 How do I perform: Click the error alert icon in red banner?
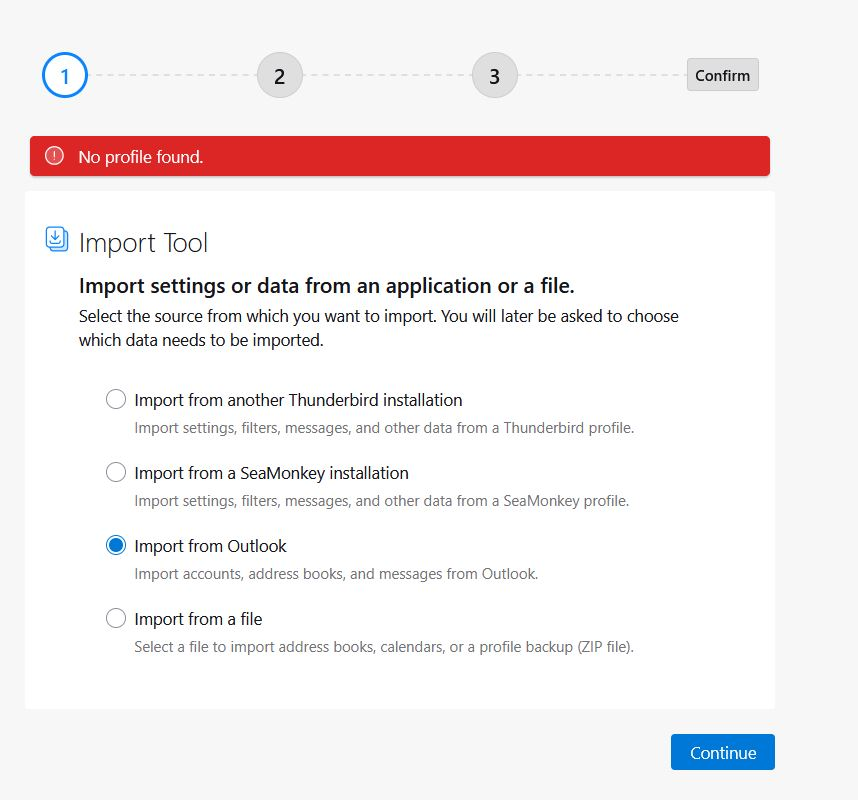click(54, 156)
